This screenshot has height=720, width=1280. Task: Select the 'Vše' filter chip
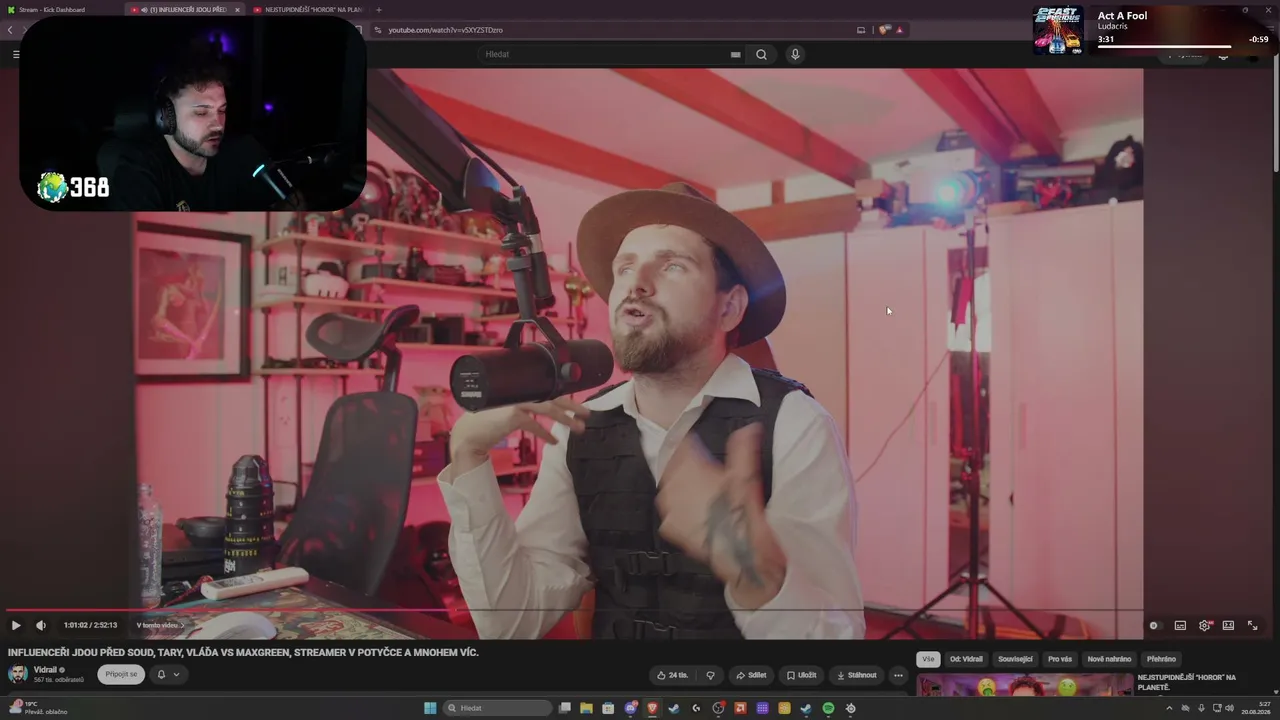tap(928, 659)
